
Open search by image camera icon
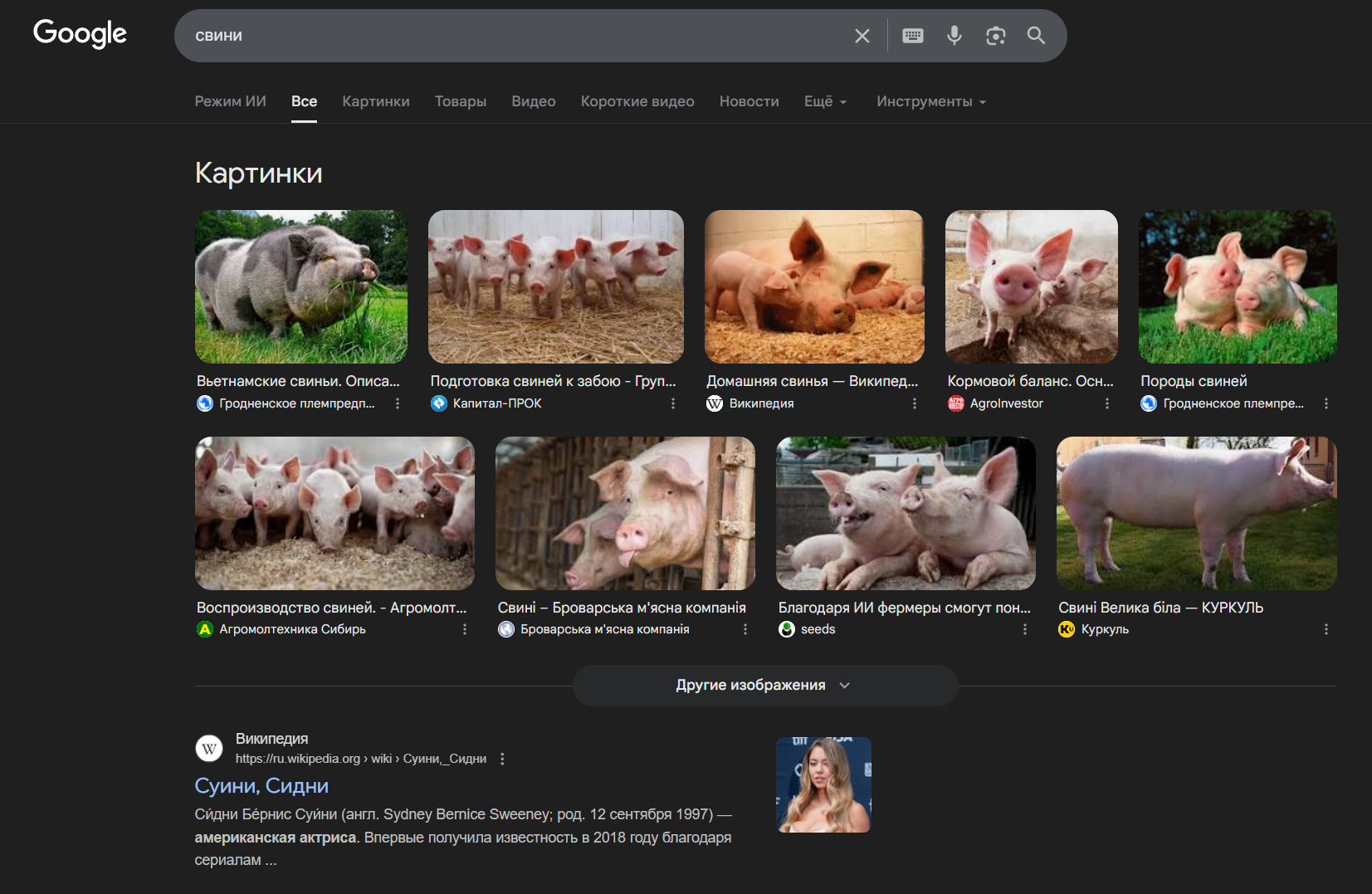click(995, 36)
